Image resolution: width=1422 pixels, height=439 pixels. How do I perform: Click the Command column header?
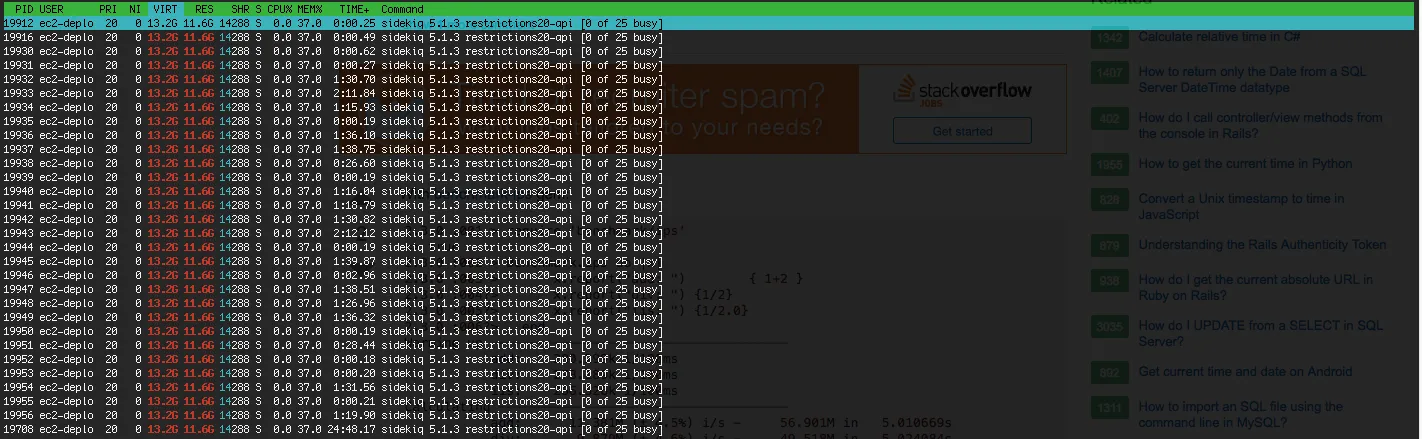(401, 9)
